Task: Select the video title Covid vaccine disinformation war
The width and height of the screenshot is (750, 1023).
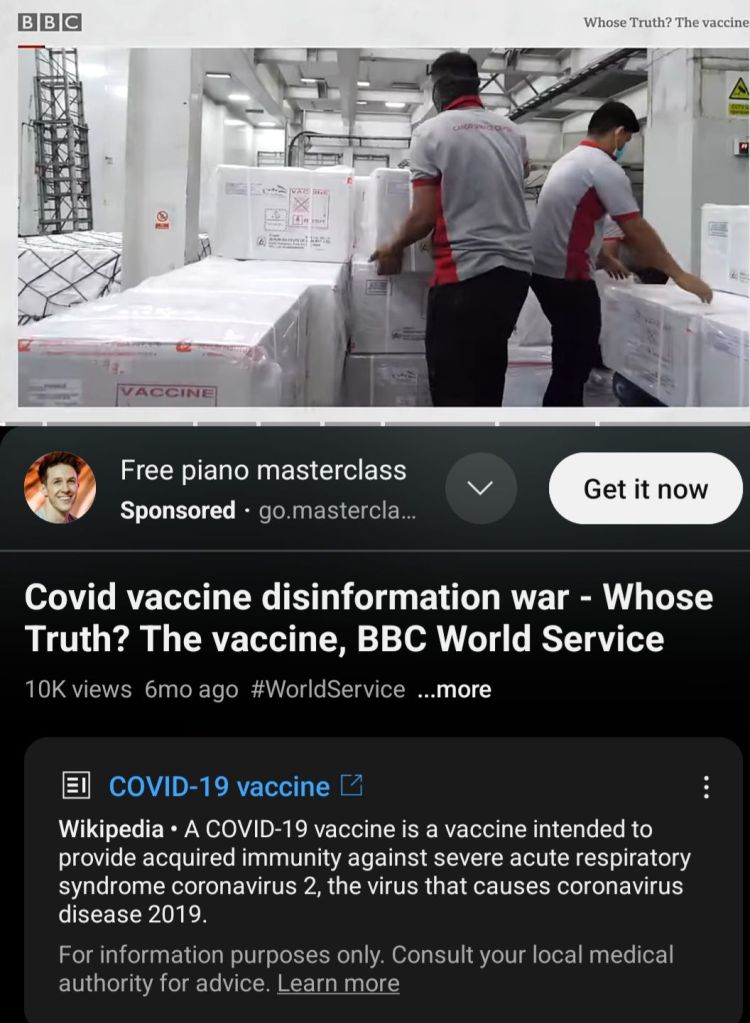Action: (368, 617)
